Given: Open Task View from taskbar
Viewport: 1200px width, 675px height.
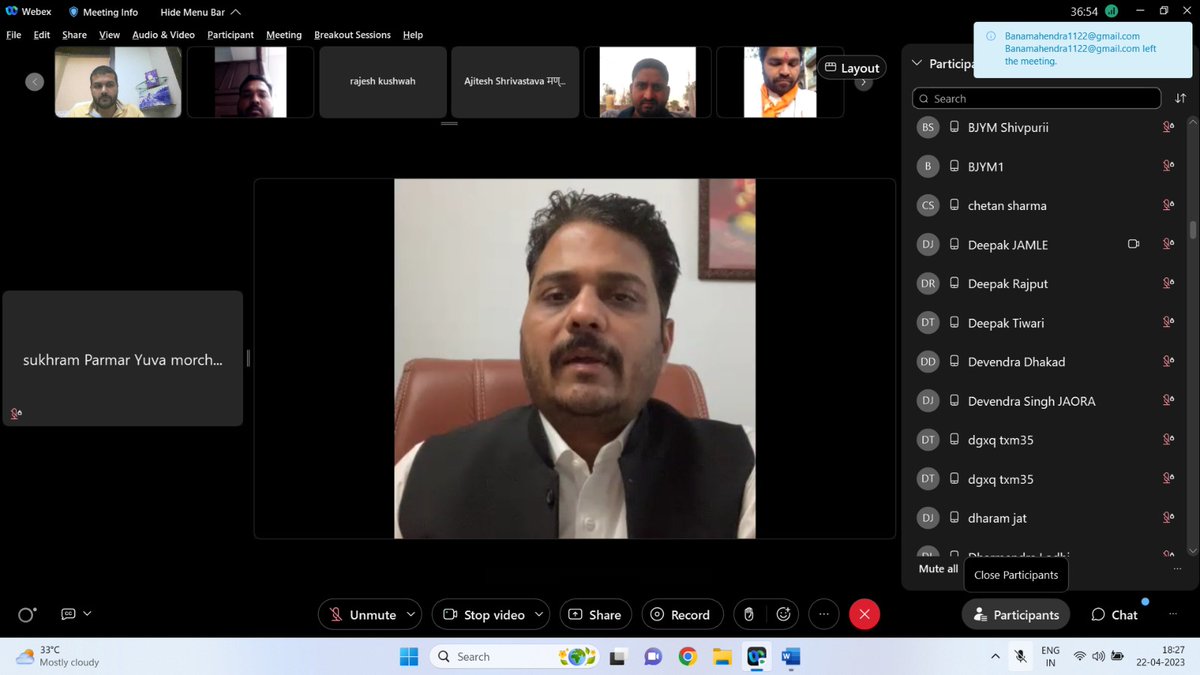Looking at the screenshot, I should pos(618,656).
